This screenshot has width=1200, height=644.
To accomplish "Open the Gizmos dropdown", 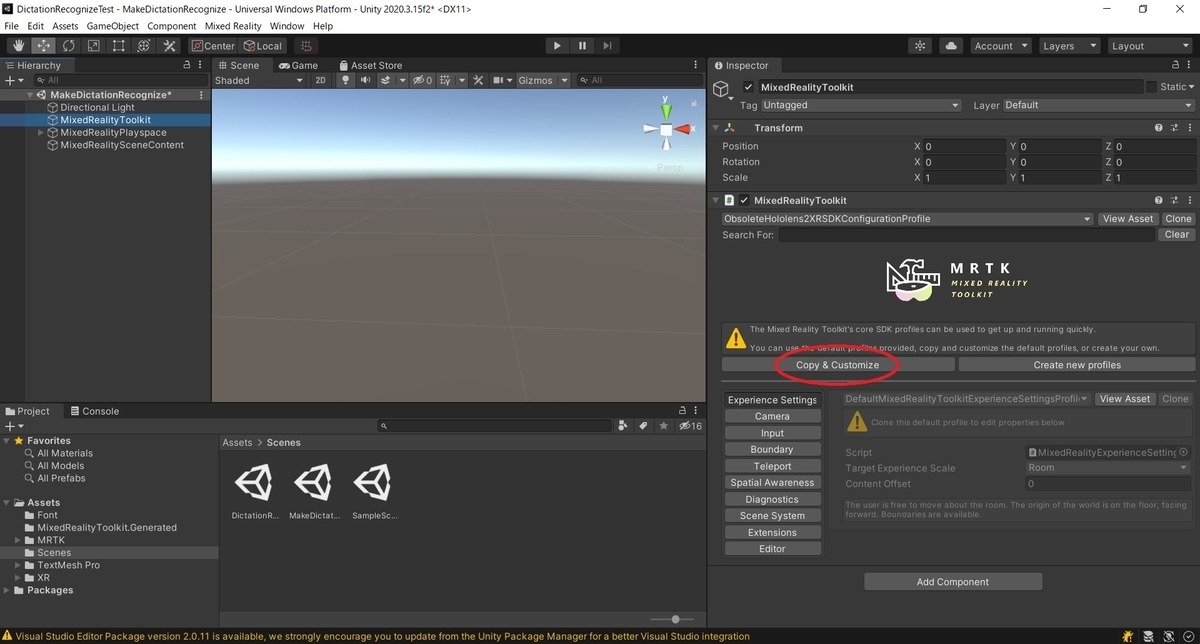I will tap(543, 80).
